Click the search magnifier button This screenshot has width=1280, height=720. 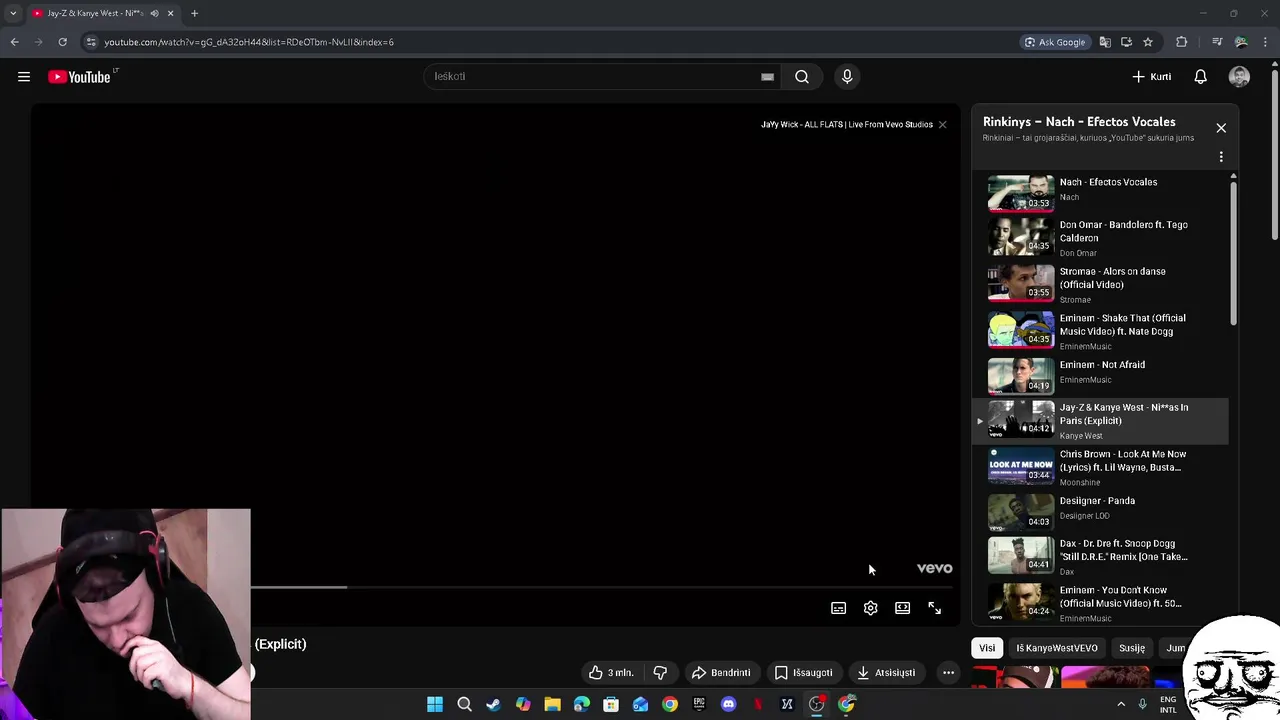coord(802,77)
